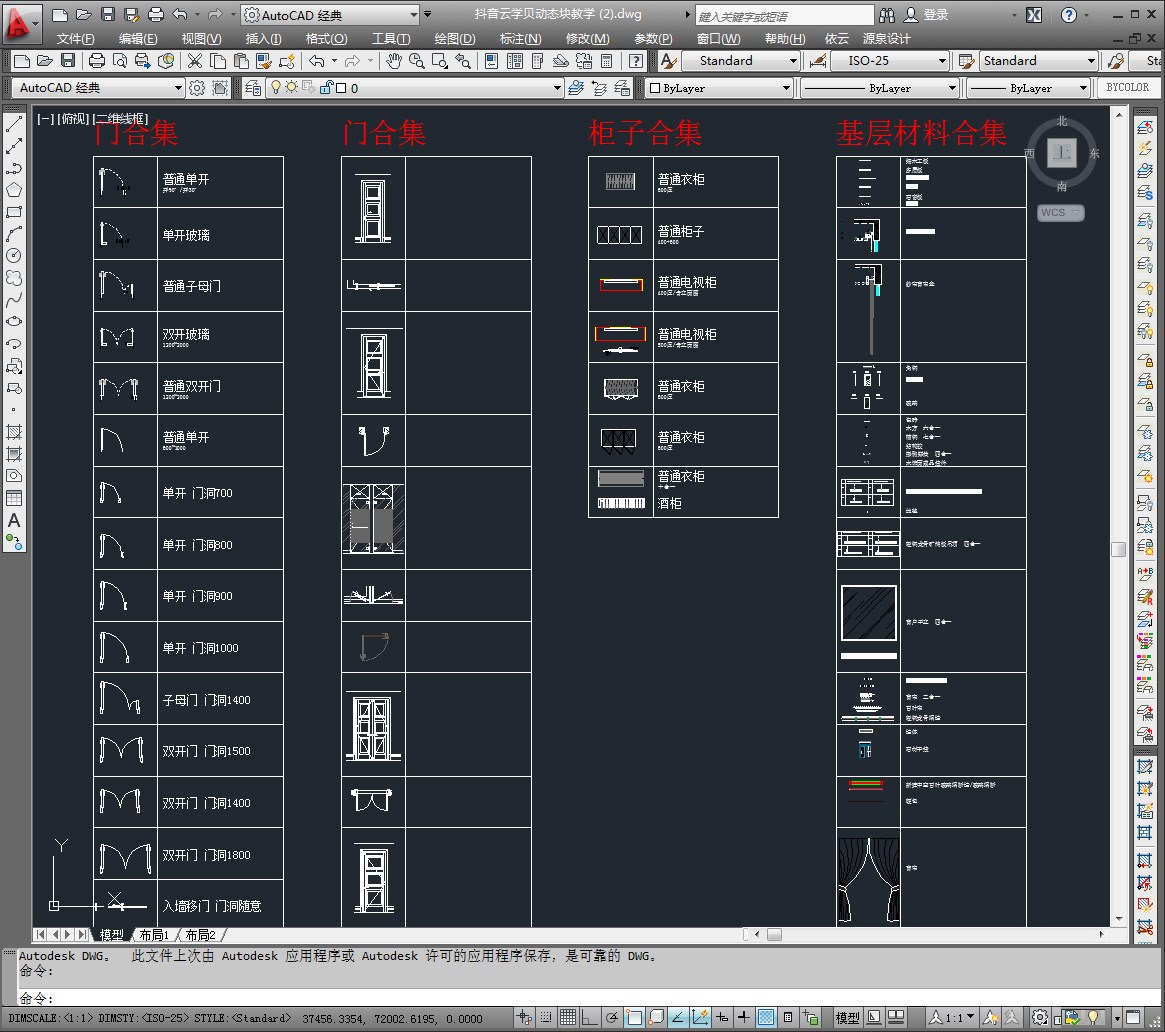Image resolution: width=1165 pixels, height=1032 pixels.
Task: Toggle Lineweight display in status bar
Action: 744,1017
